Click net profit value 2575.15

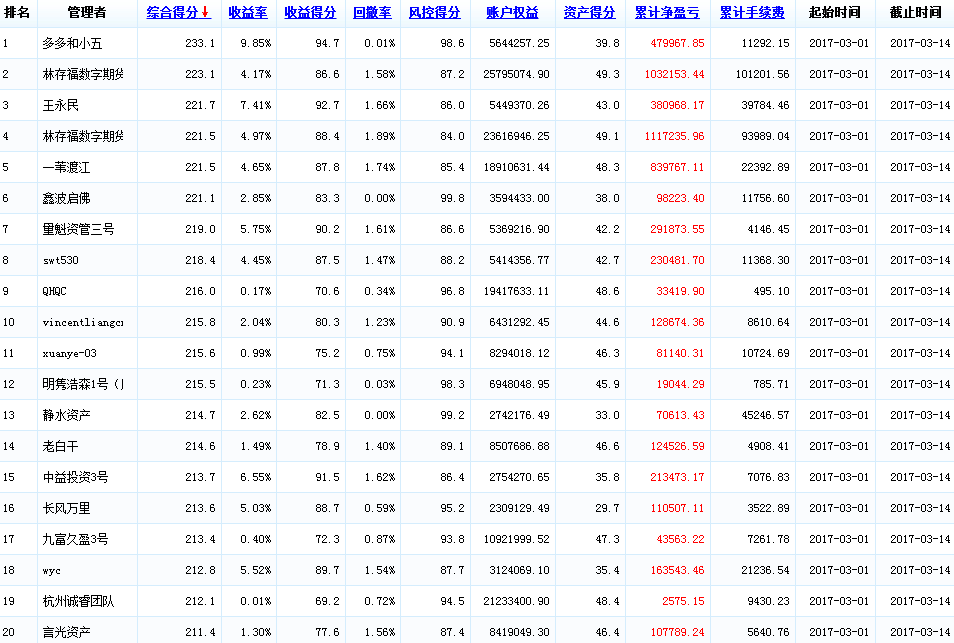click(683, 602)
